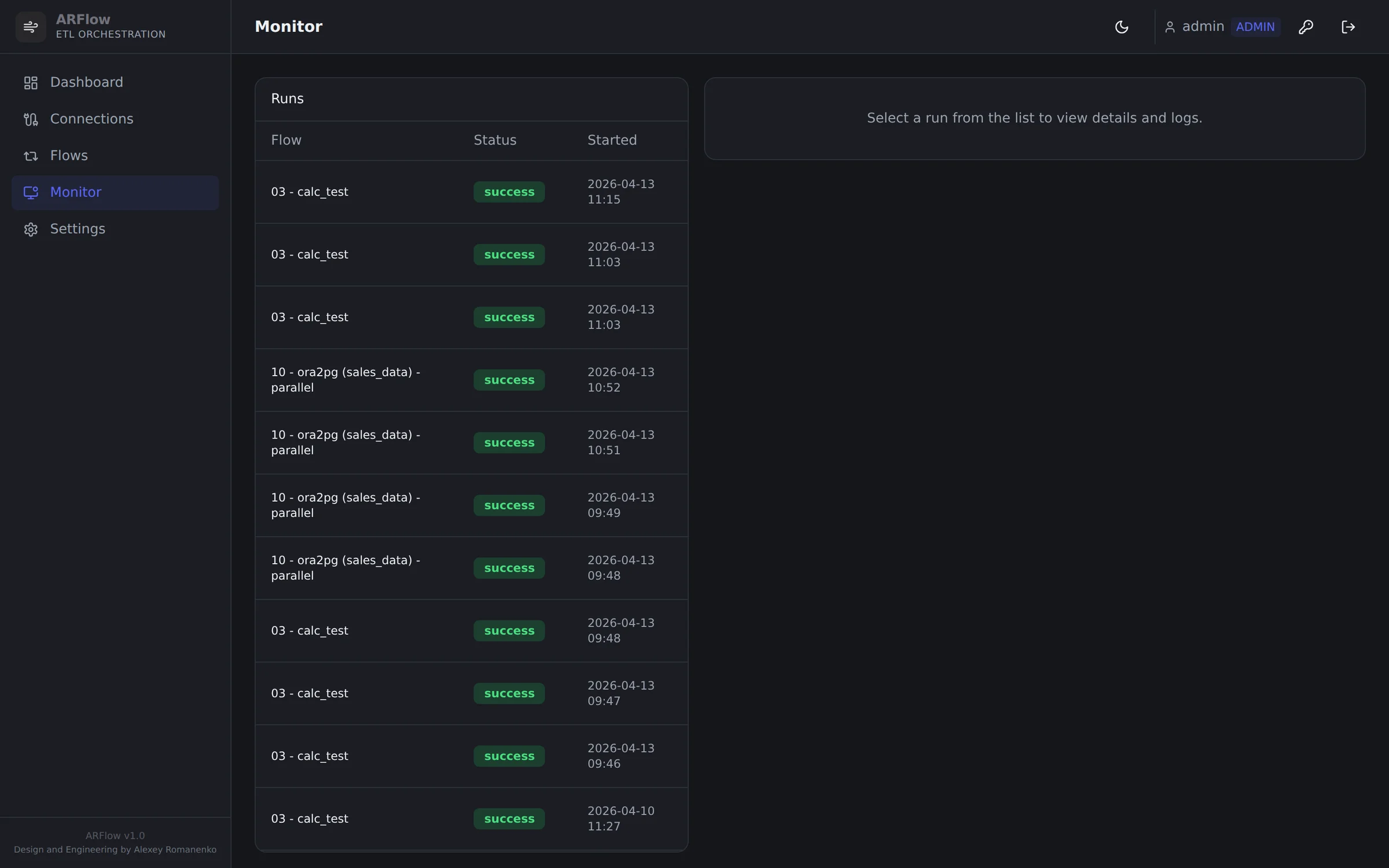
Task: Click the Runs panel title
Action: point(287,99)
